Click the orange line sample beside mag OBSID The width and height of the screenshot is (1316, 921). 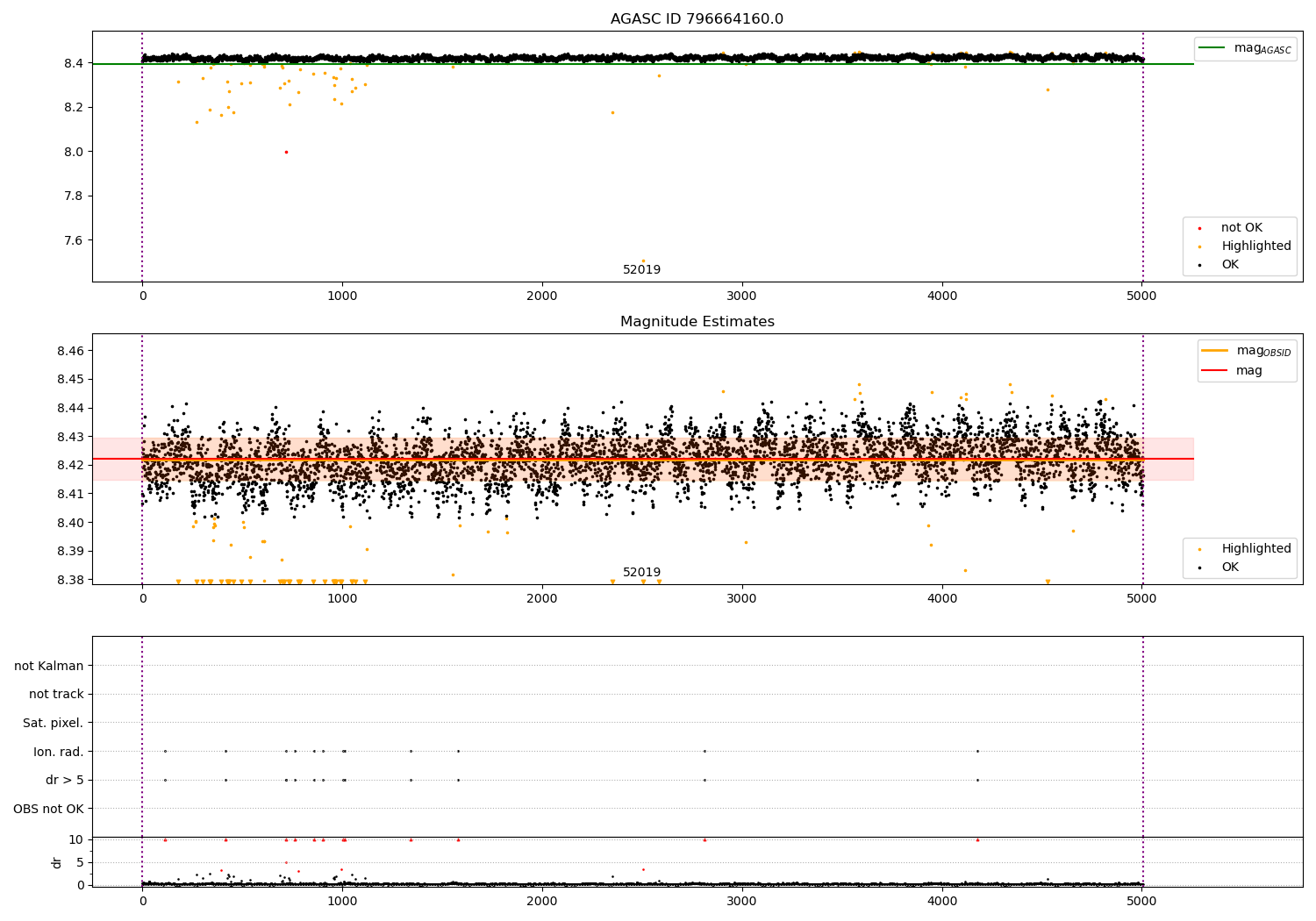(1214, 351)
